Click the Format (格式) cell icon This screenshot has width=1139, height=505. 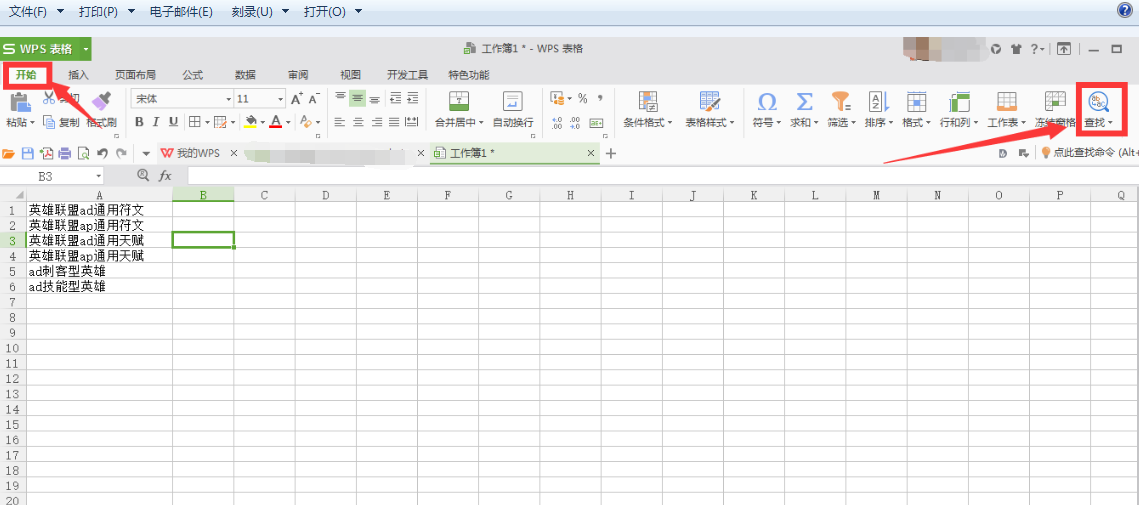[917, 101]
